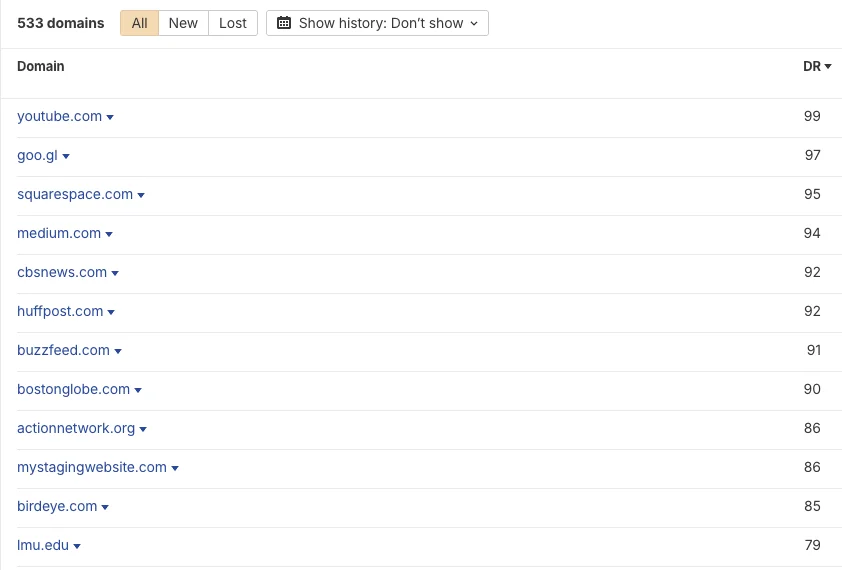Open the lmu.edu link
The image size is (842, 570).
click(43, 545)
